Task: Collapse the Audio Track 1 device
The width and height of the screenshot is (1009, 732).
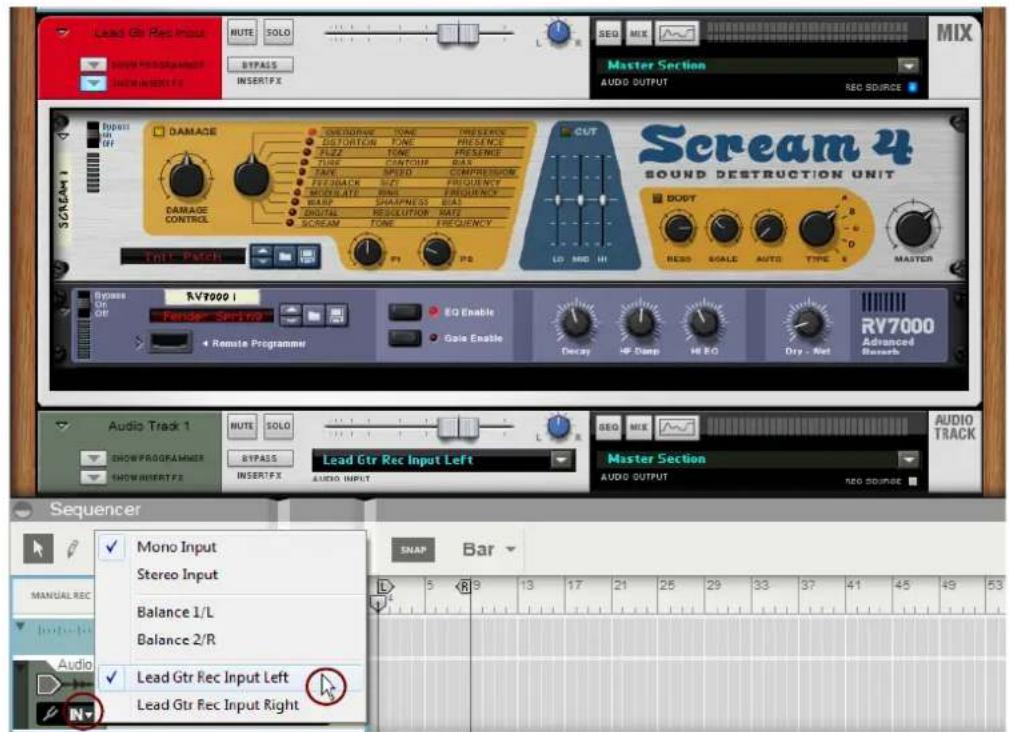Action: (x=62, y=425)
